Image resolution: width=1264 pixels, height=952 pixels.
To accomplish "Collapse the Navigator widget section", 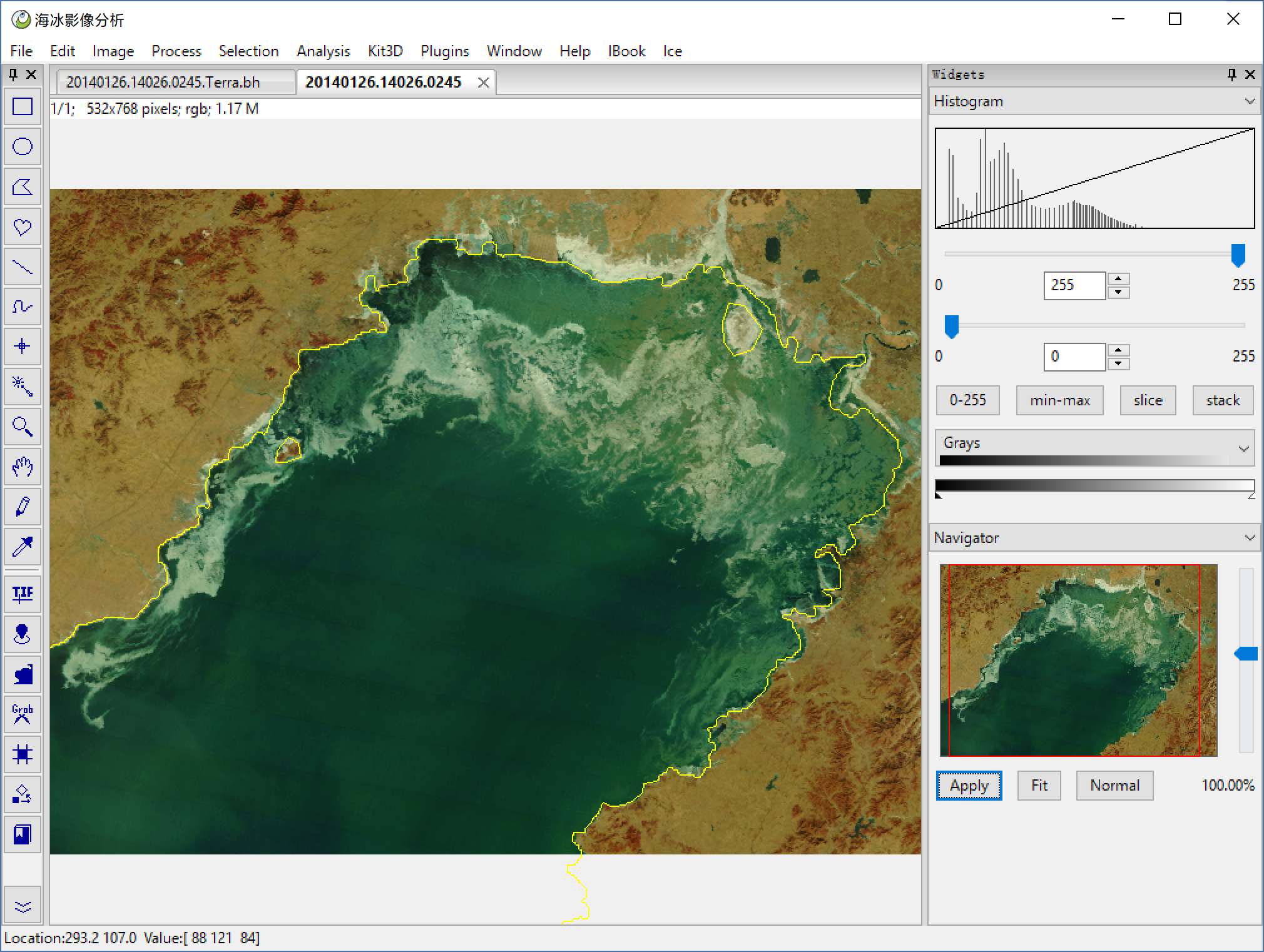I will 1250,538.
